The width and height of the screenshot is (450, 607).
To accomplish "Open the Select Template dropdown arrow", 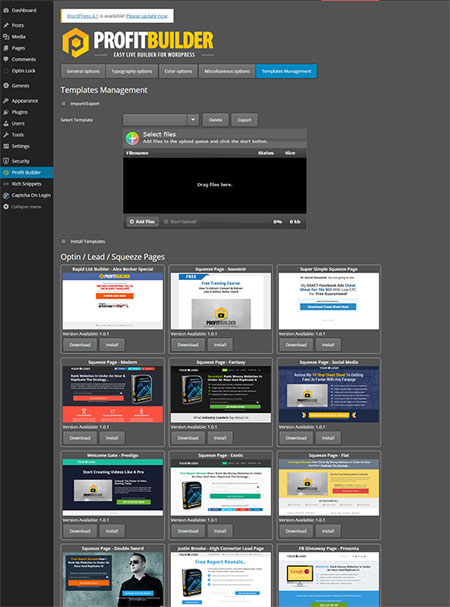I will pyautogui.click(x=193, y=120).
